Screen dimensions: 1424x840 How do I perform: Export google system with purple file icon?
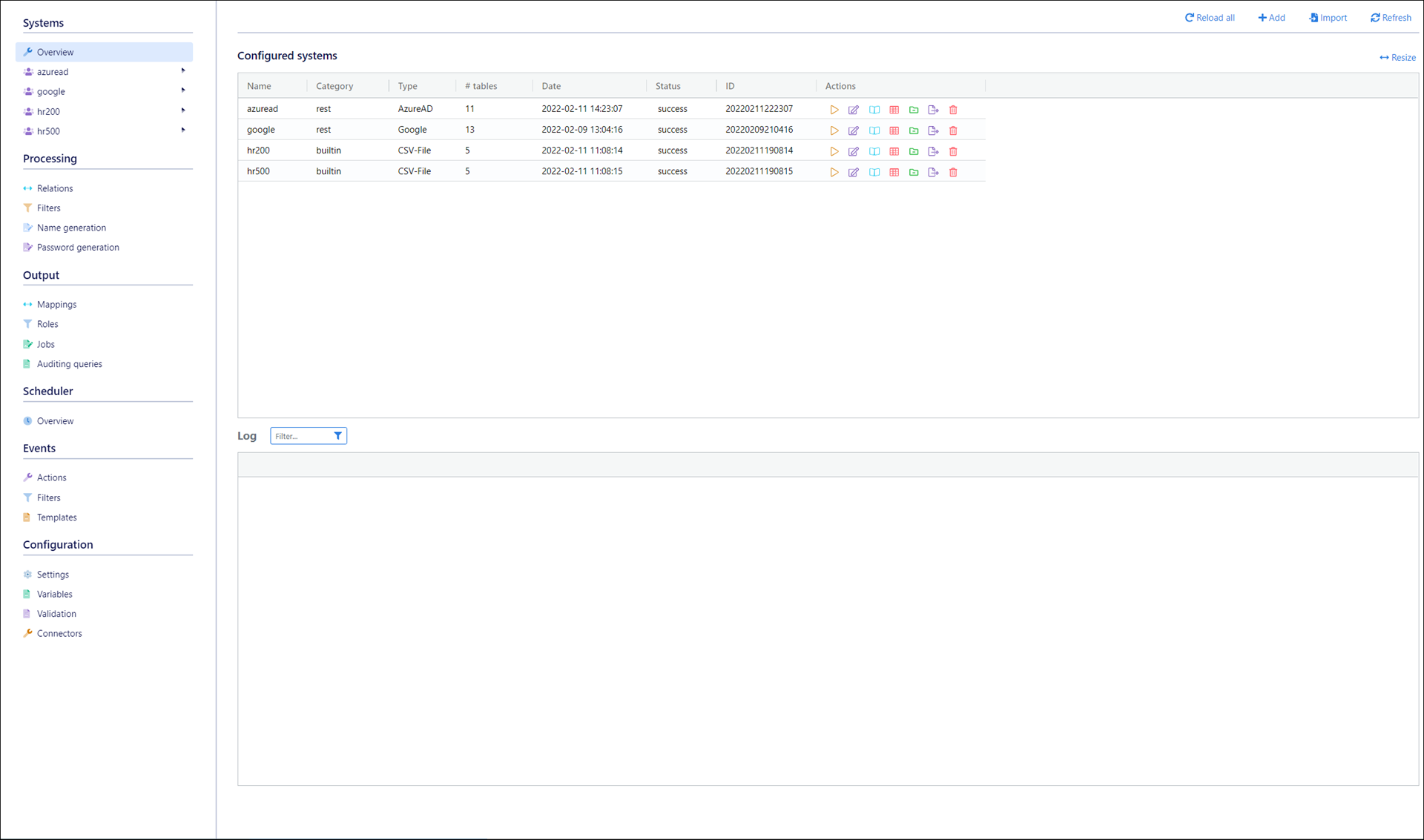[x=933, y=130]
